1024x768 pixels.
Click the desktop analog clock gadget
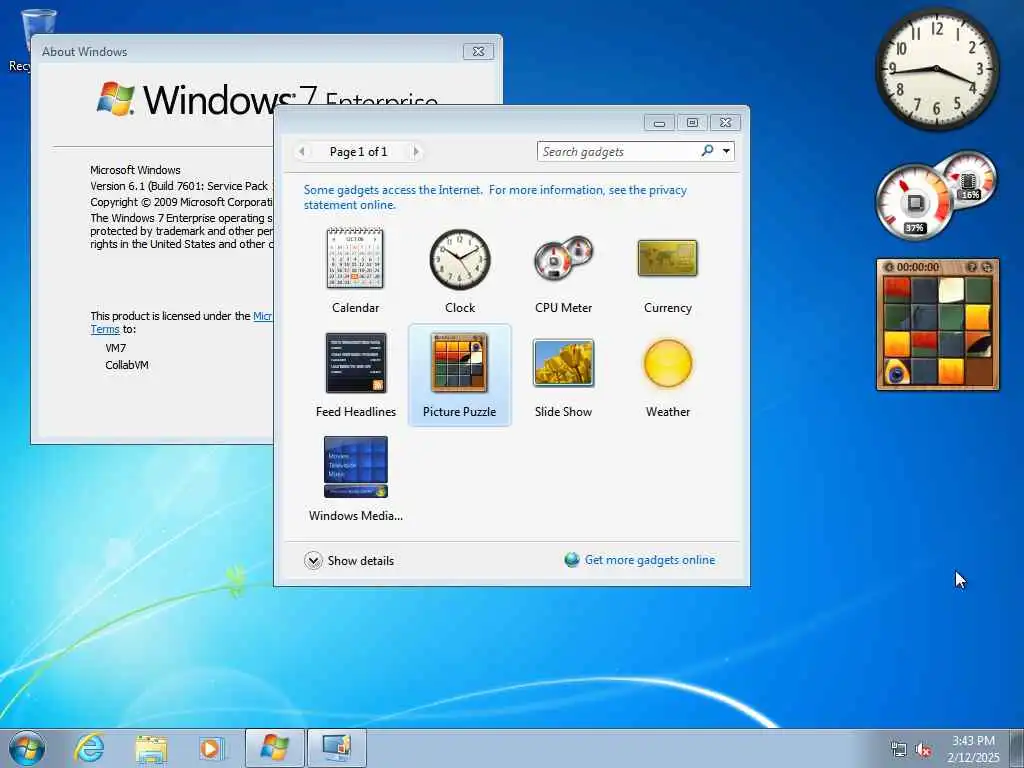pyautogui.click(x=936, y=69)
